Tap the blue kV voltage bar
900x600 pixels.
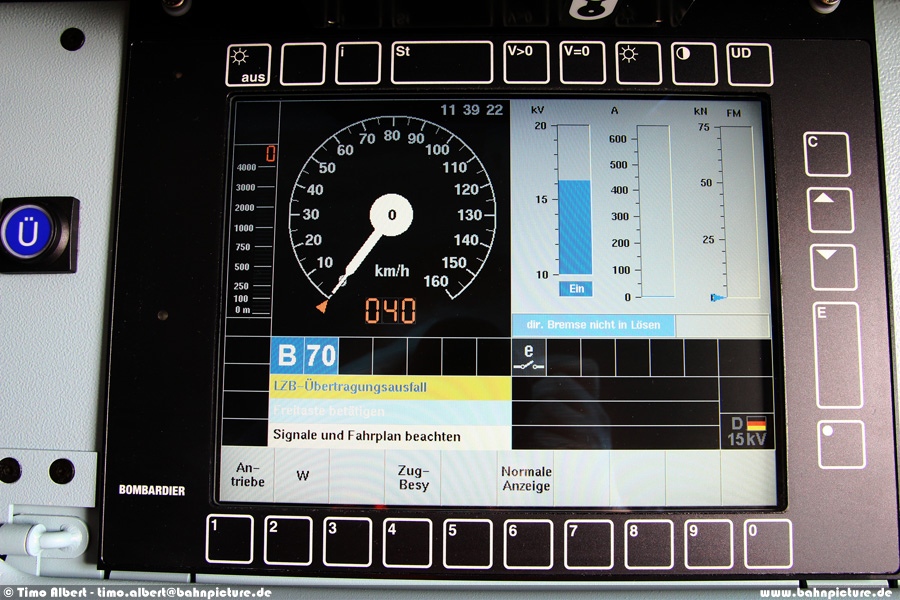pos(574,227)
